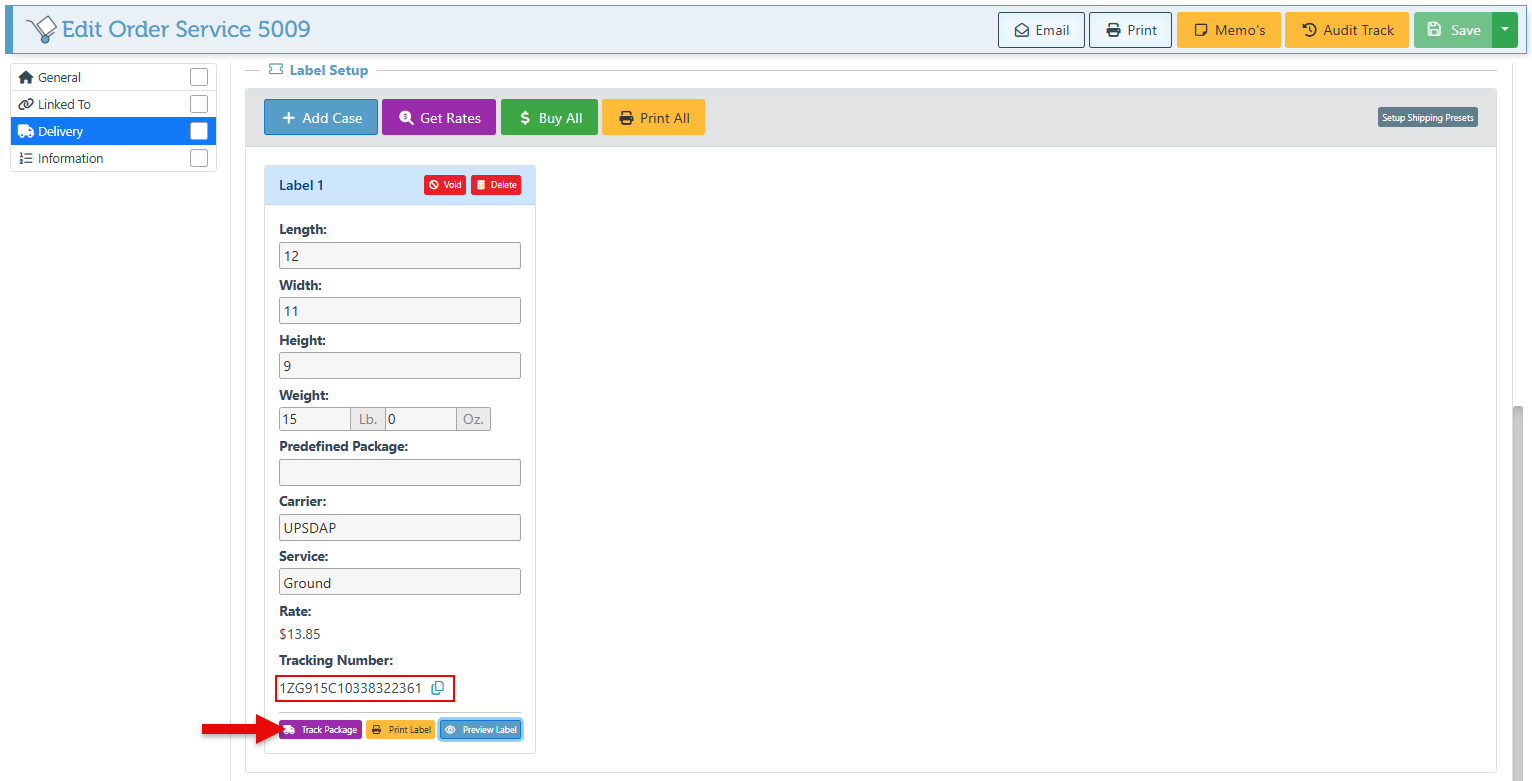
Task: Click the Length input field
Action: (x=400, y=256)
